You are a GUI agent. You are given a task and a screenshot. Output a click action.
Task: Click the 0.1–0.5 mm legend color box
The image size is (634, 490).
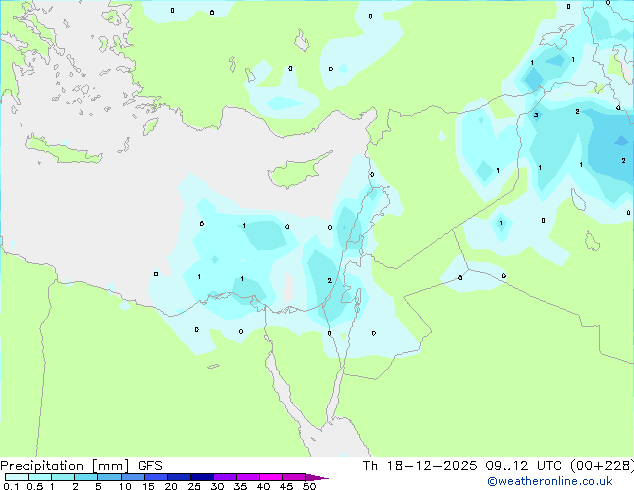pyautogui.click(x=17, y=477)
